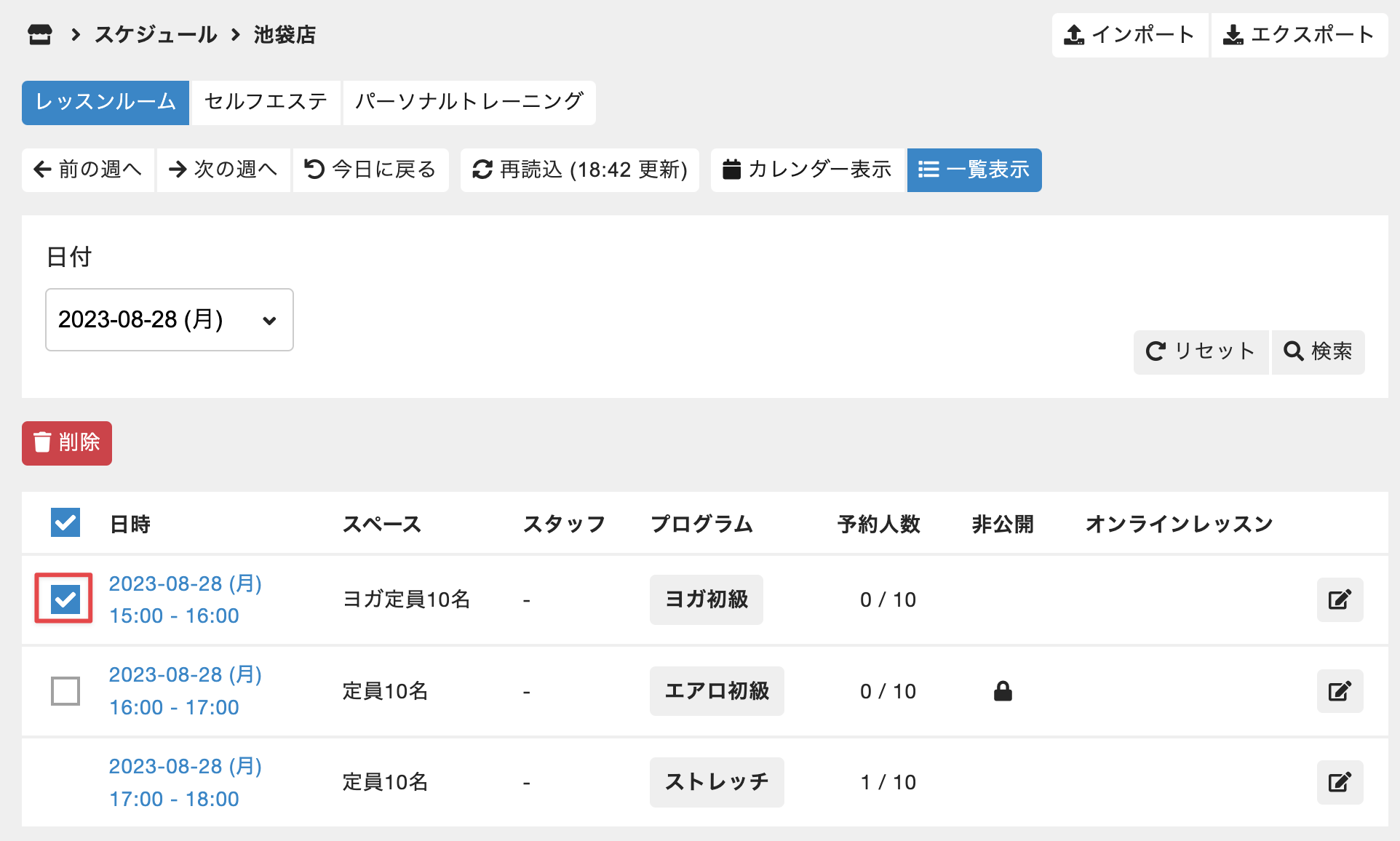Switch to カレンダー表示 view
This screenshot has height=841, width=1400.
pos(807,170)
